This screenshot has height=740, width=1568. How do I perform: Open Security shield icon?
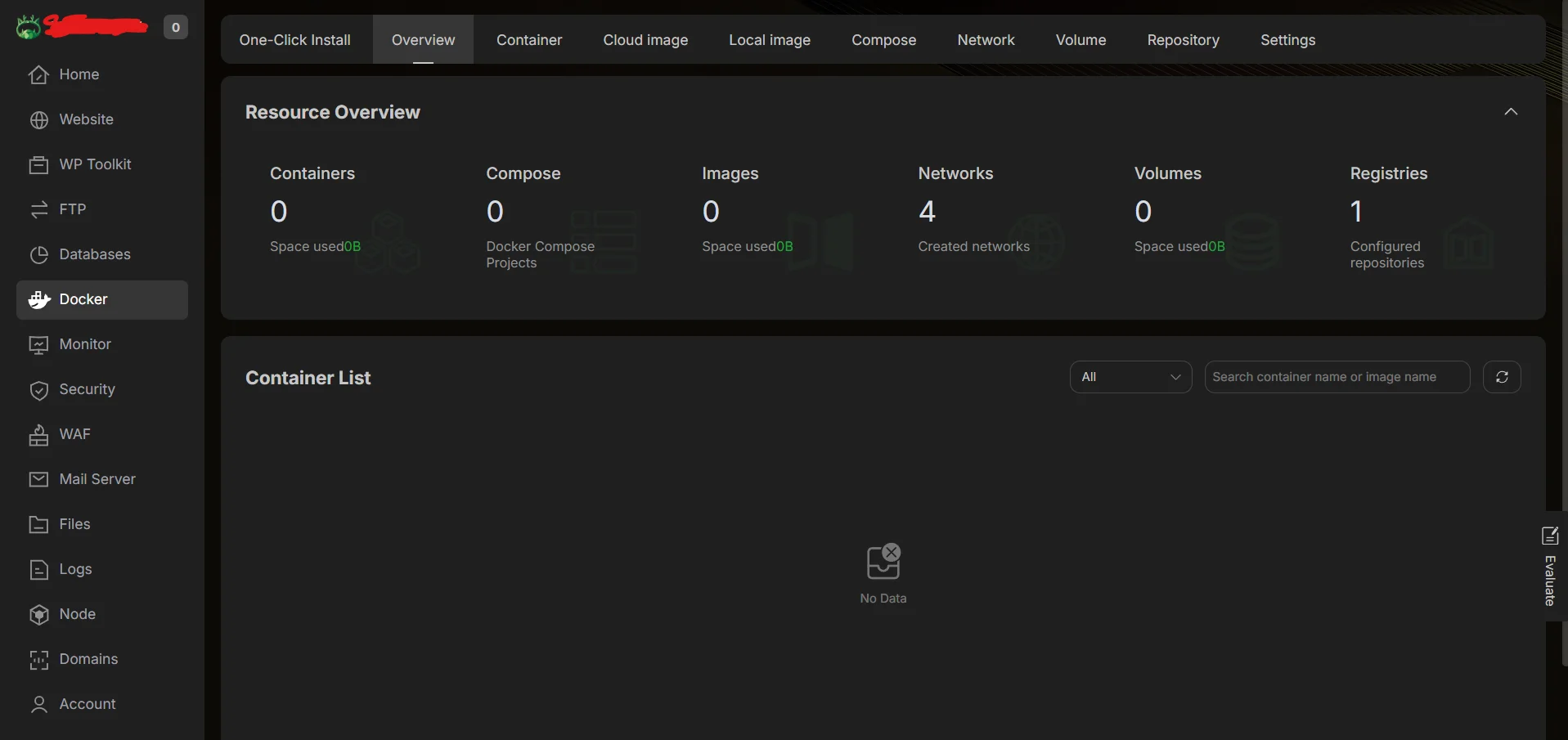[38, 390]
